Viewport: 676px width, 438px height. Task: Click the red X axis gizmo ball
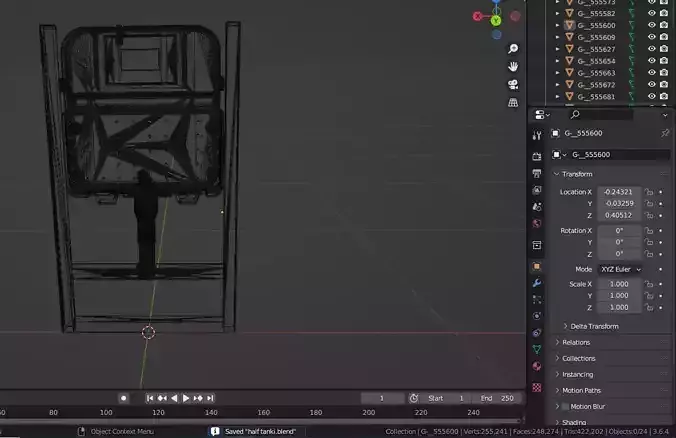477,16
